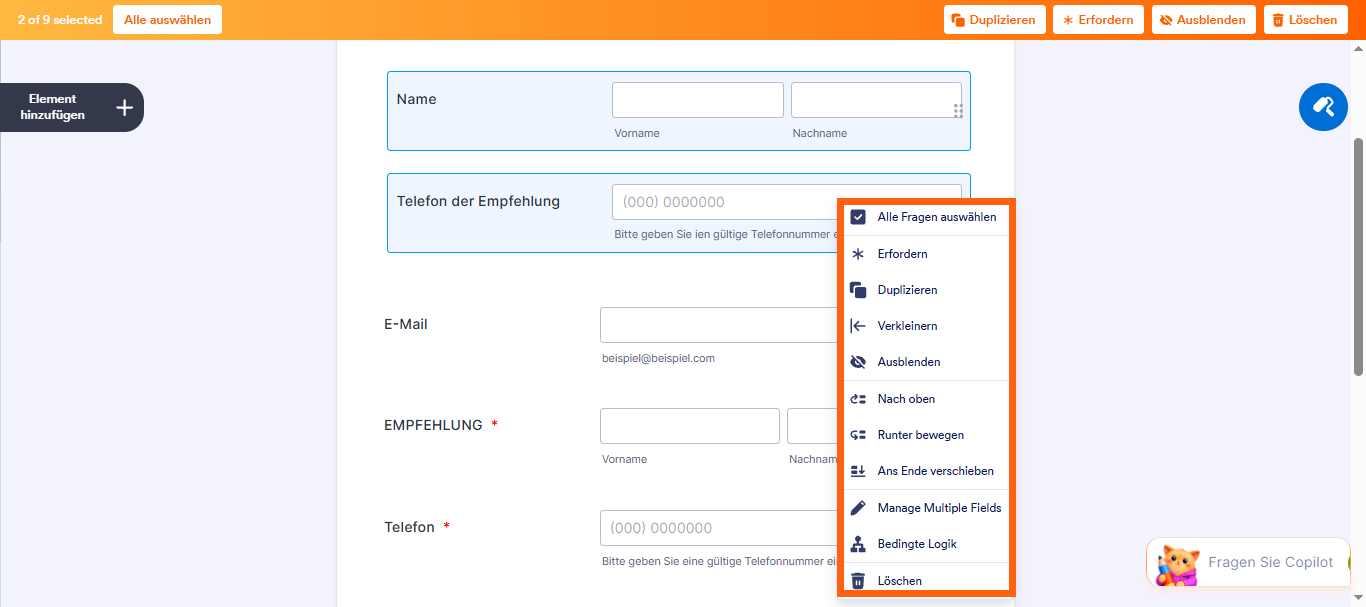This screenshot has width=1366, height=607.
Task: Click the page vertical scrollbar
Action: pyautogui.click(x=1358, y=257)
